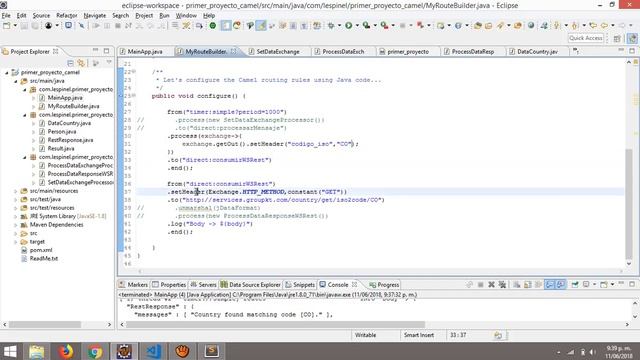Click the Console horizontal scrollbar
The width and height of the screenshot is (640, 360).
[276, 324]
